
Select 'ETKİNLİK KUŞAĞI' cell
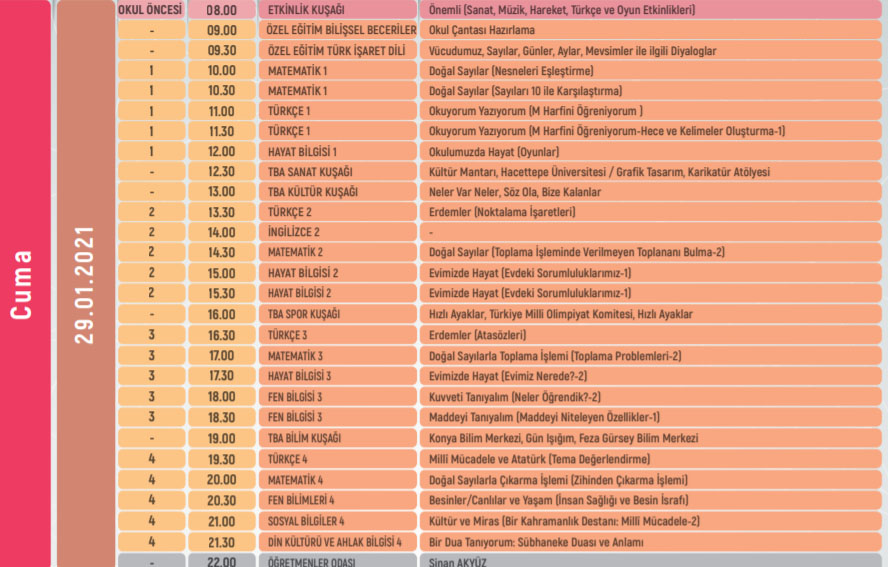tap(338, 10)
